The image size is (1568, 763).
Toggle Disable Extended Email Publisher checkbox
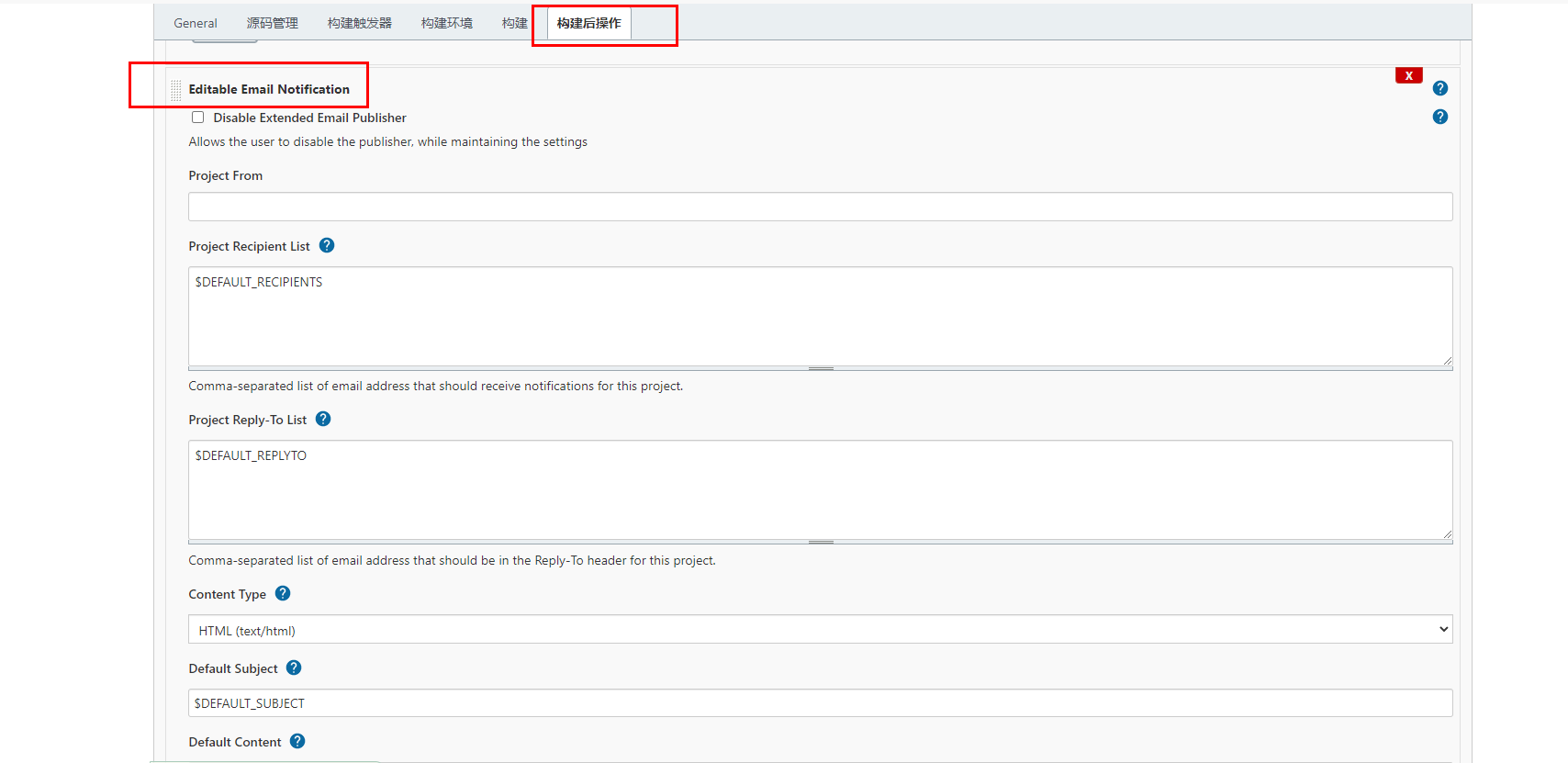pos(197,118)
